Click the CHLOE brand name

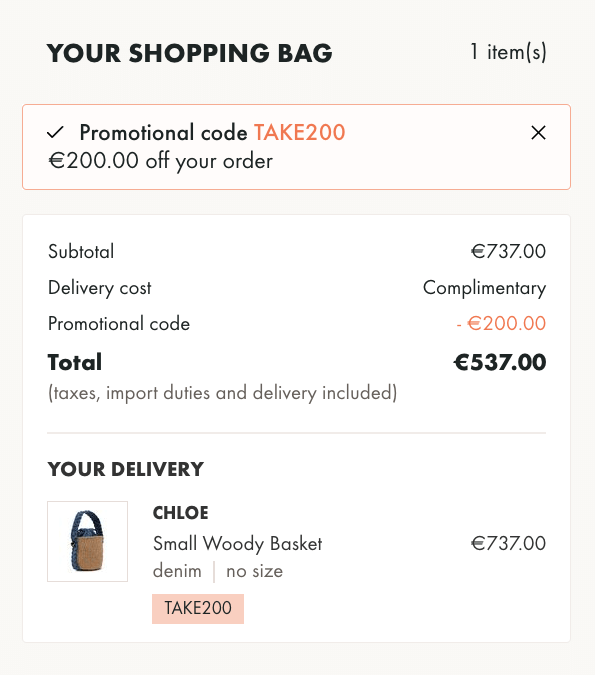pyautogui.click(x=180, y=513)
